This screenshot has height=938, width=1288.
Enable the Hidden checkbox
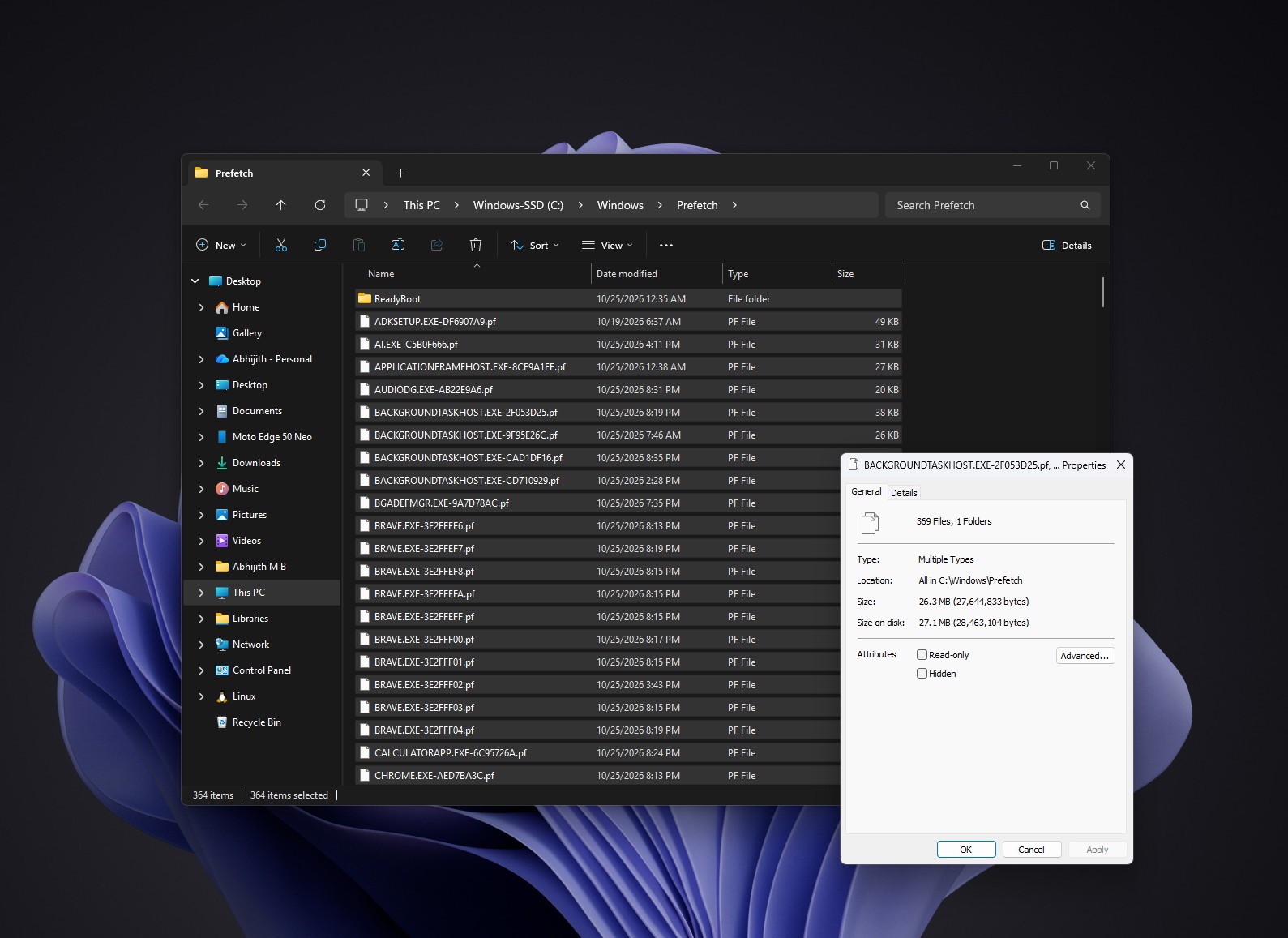click(x=922, y=673)
